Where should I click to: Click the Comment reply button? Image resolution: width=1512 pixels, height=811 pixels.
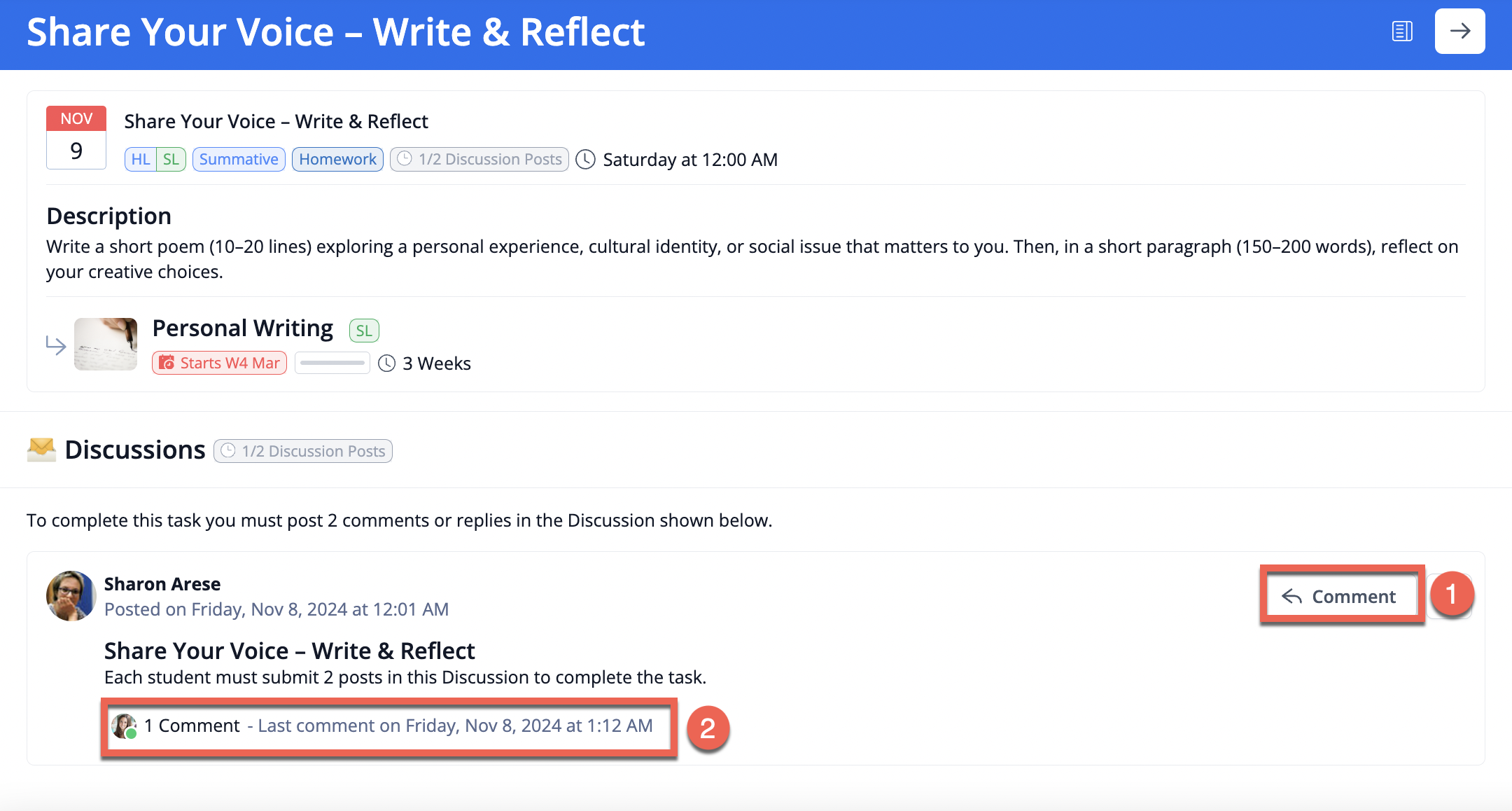[1340, 596]
